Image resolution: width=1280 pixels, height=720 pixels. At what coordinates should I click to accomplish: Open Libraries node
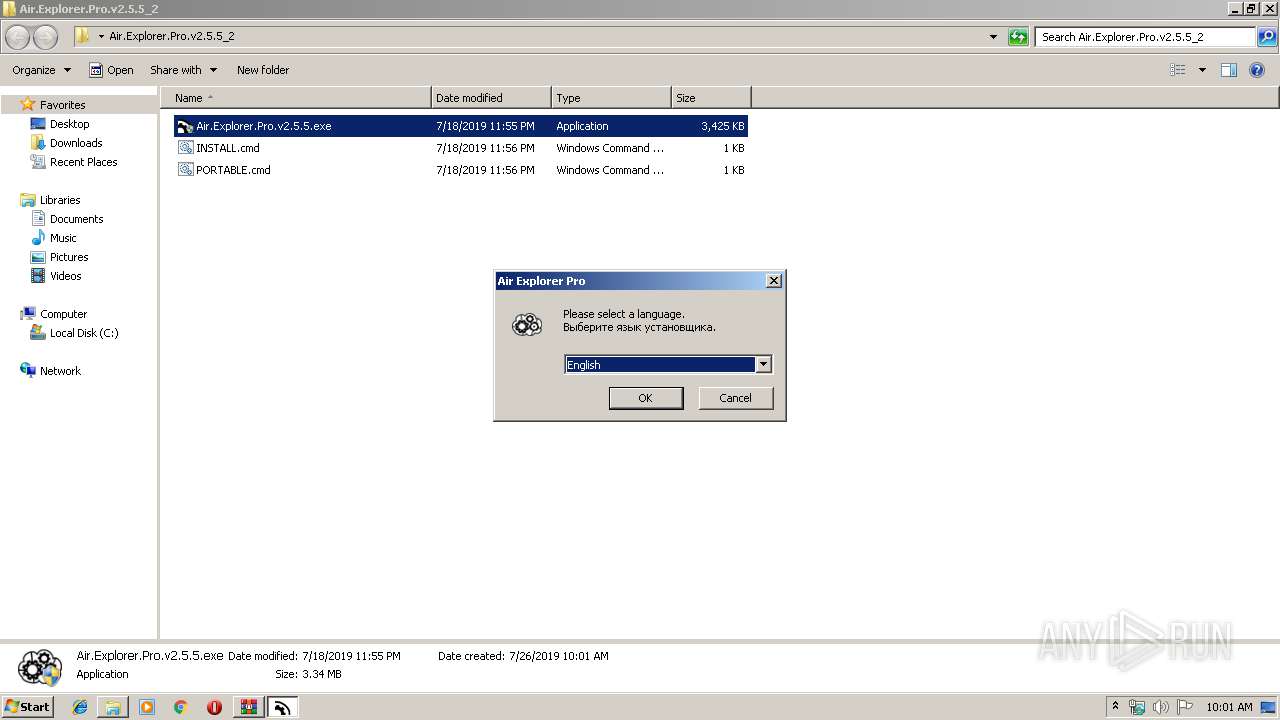coord(60,200)
